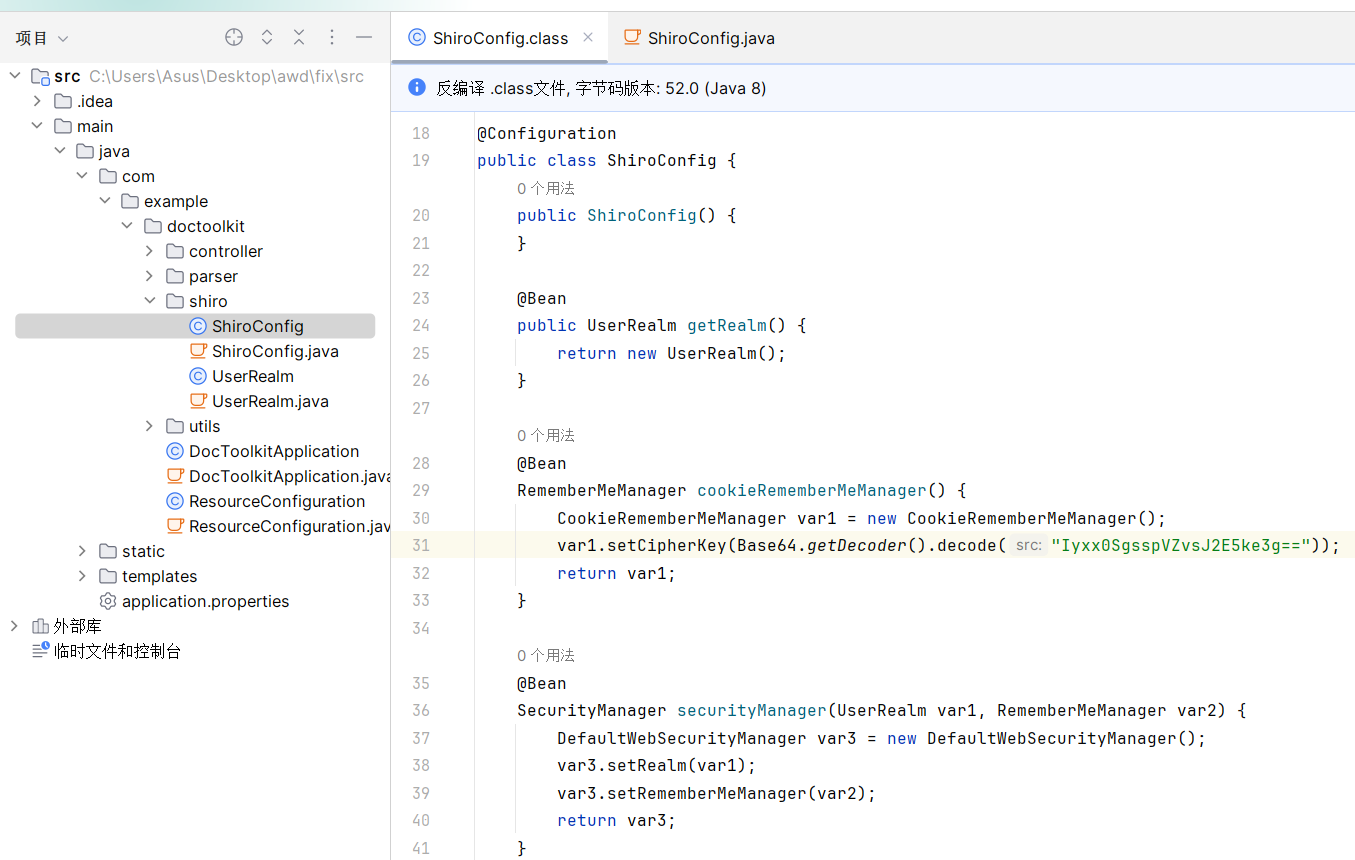Close the ShiroConfig.class editor tab
Image resolution: width=1355 pixels, height=860 pixels.
(x=588, y=37)
